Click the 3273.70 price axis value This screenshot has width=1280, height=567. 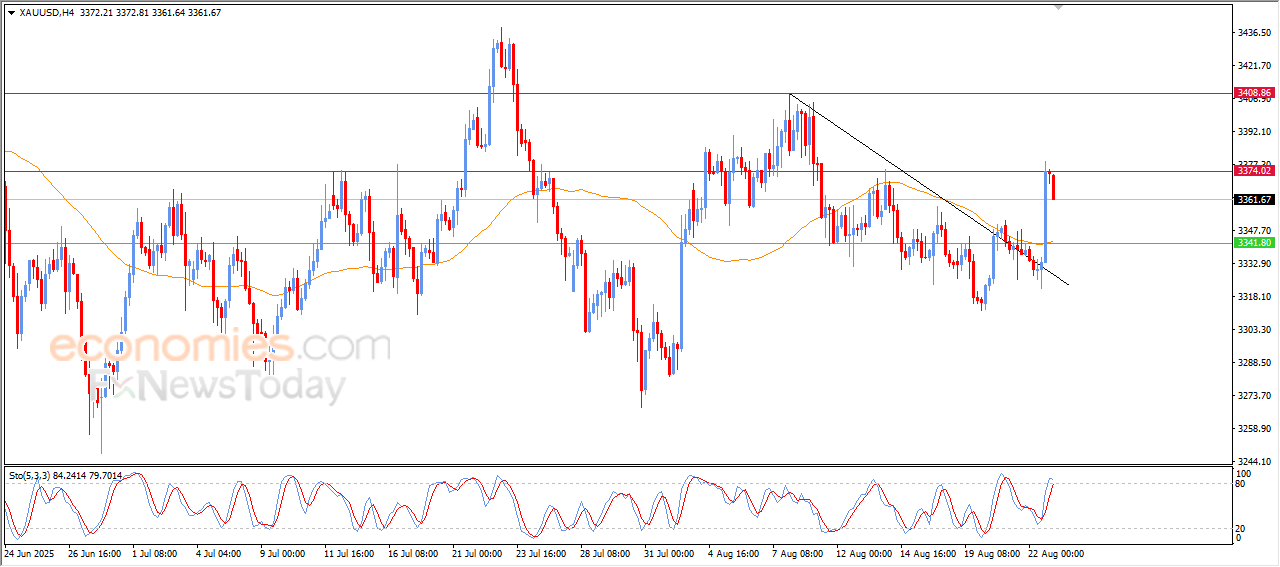1254,396
